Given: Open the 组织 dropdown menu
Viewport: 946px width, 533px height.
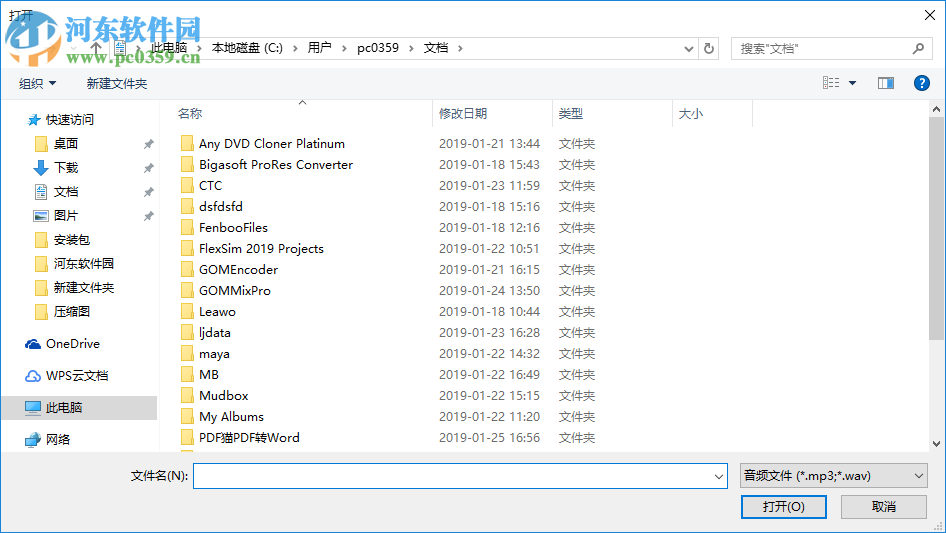Looking at the screenshot, I should tap(37, 83).
